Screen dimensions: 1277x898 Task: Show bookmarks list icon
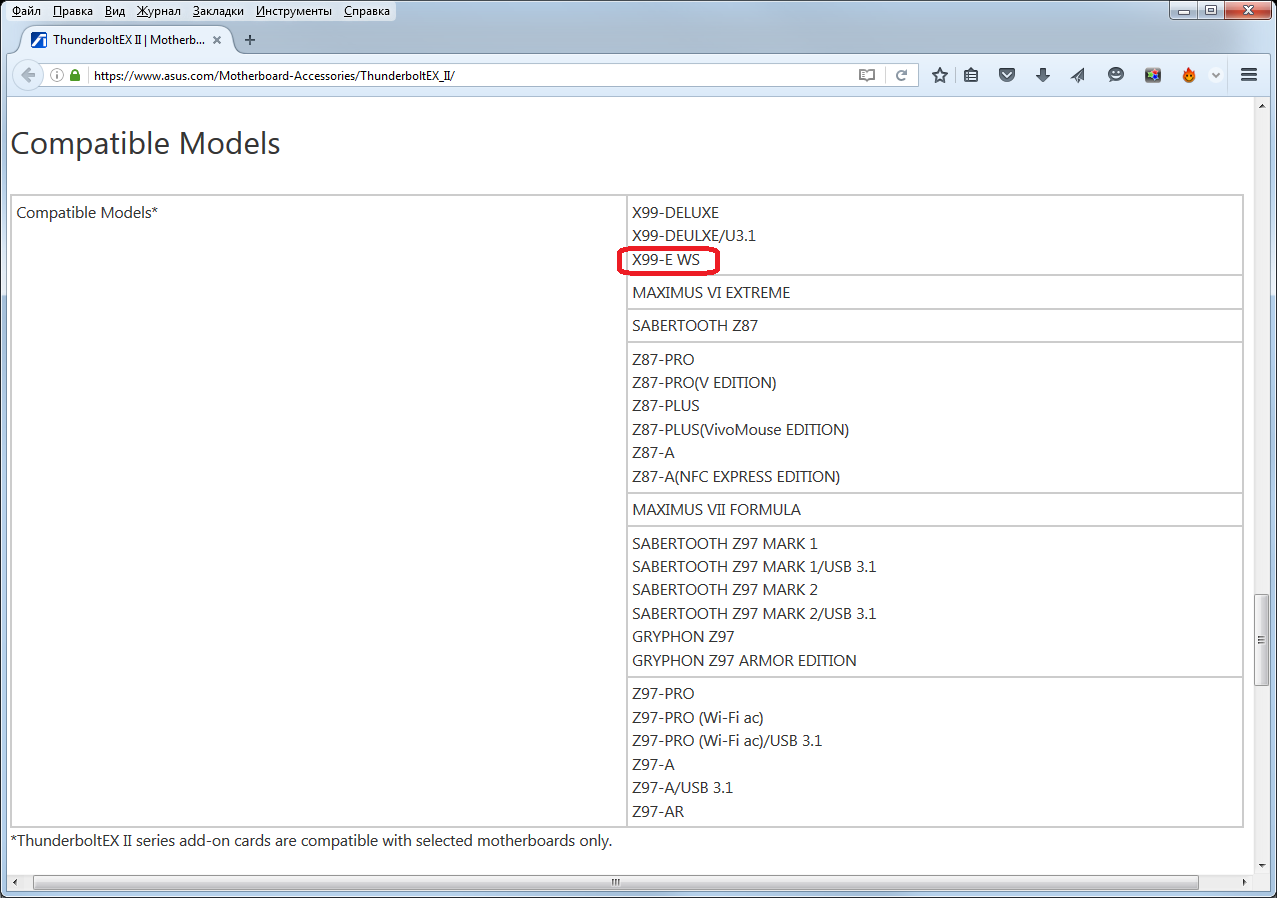tap(971, 75)
